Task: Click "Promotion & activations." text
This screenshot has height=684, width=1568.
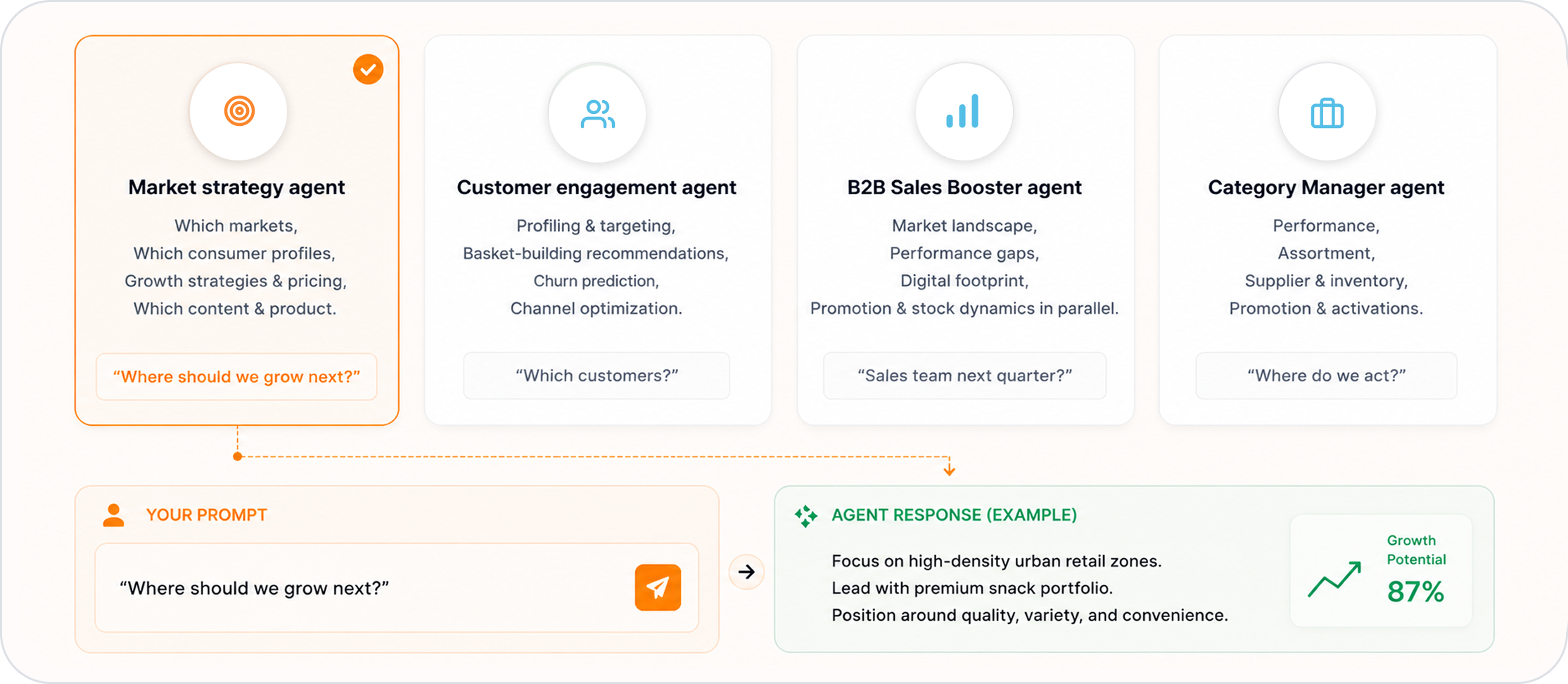Action: tap(1326, 309)
